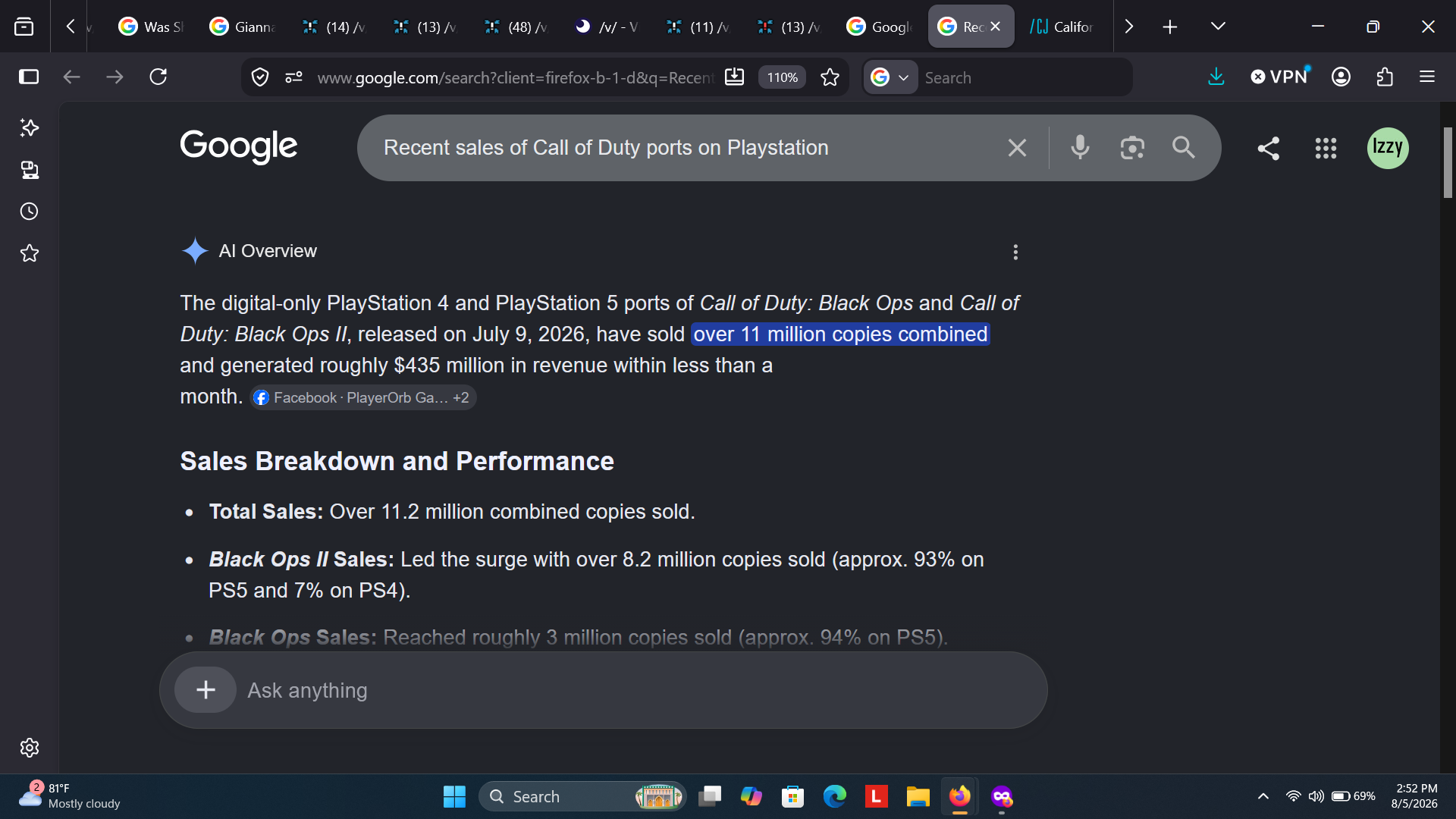
Task: Submit search with magnifier icon
Action: click(1183, 147)
